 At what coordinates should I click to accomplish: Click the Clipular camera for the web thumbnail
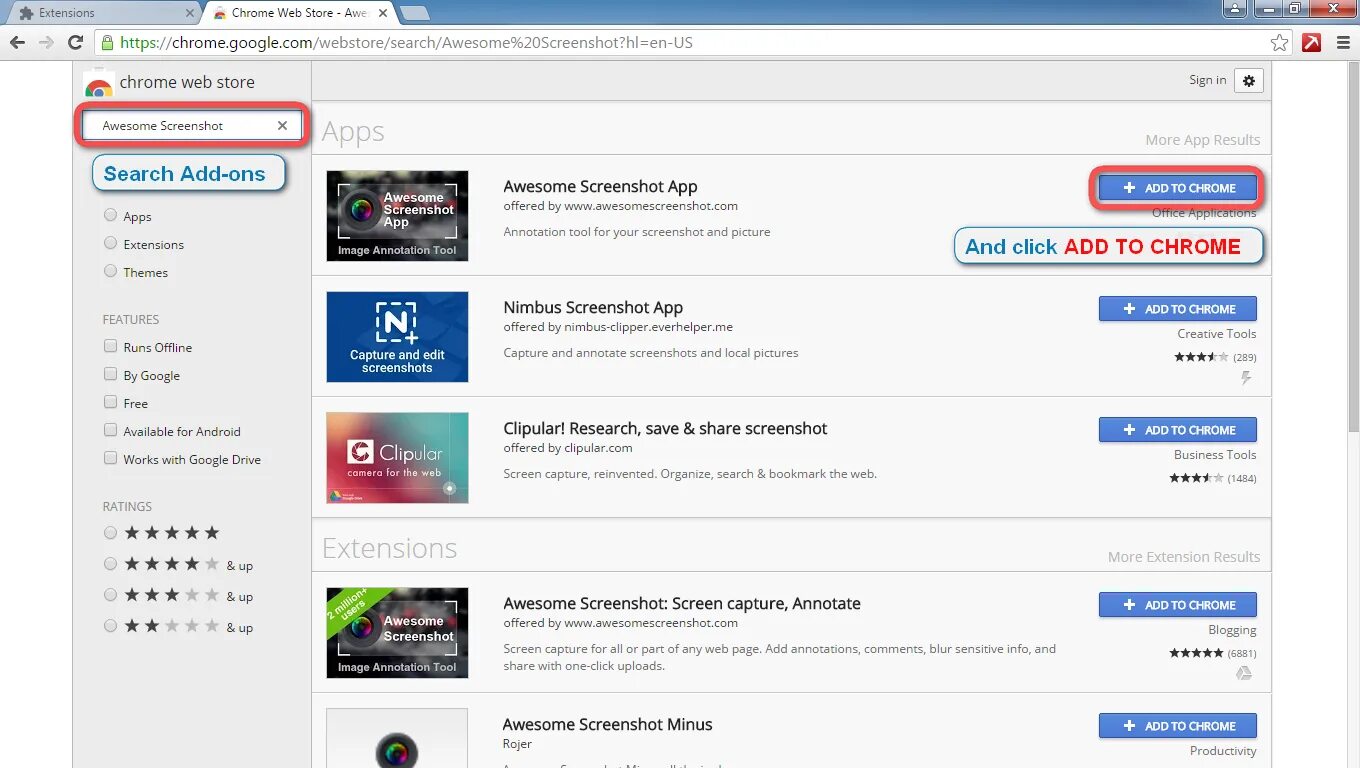pyautogui.click(x=397, y=458)
